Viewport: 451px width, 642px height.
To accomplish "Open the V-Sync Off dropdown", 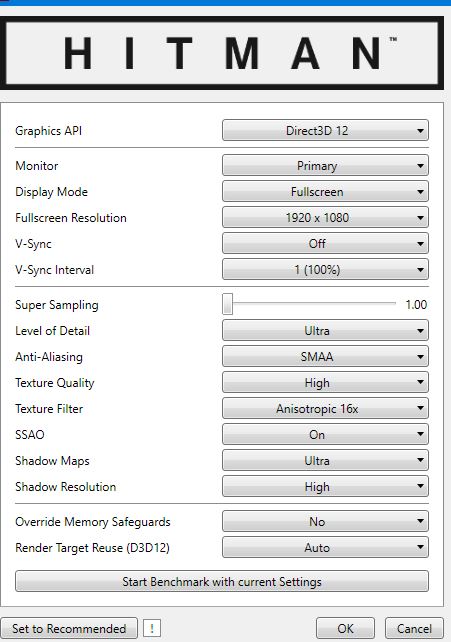I will pos(325,244).
